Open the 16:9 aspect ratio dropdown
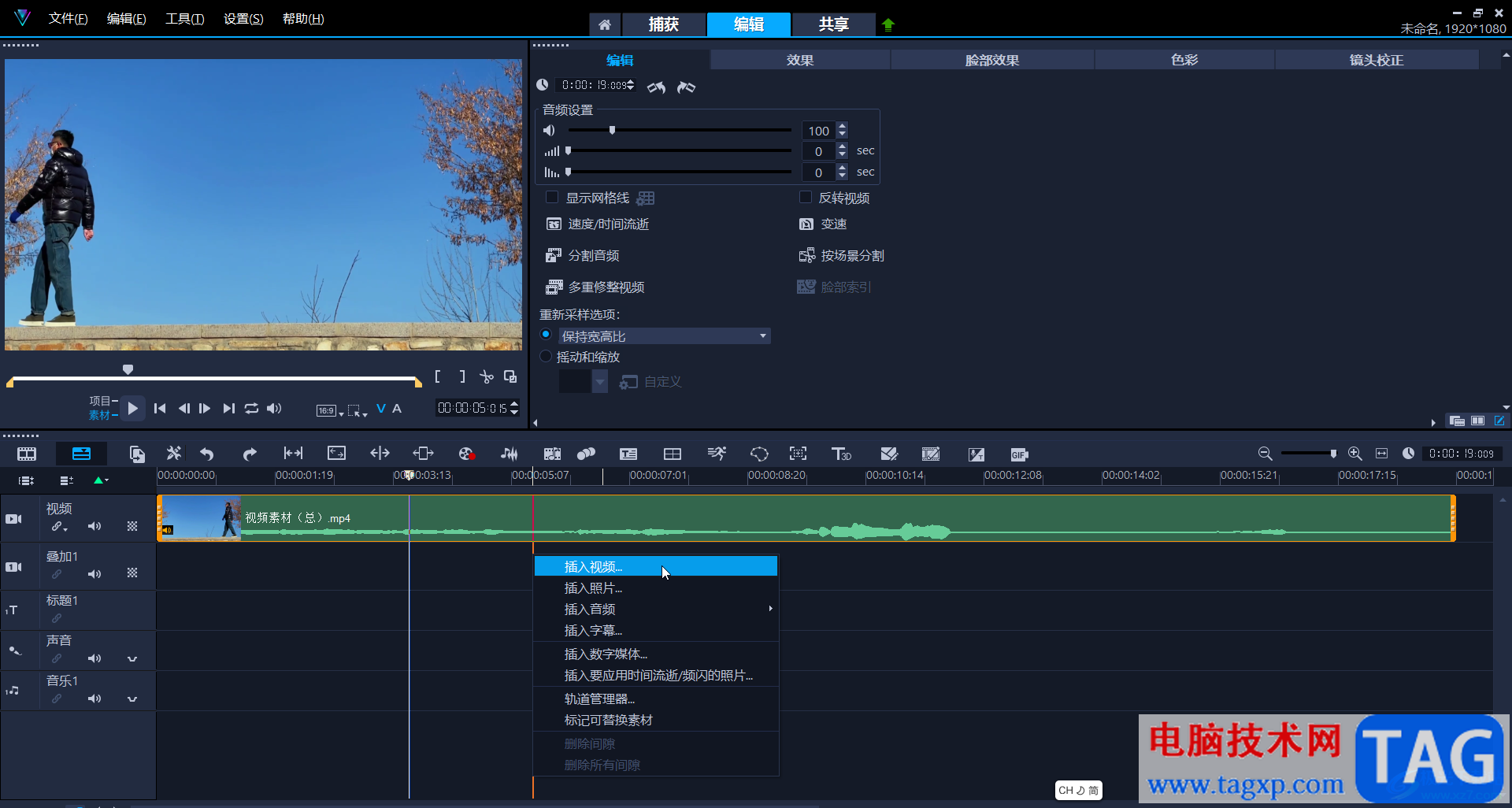1512x808 pixels. click(x=329, y=410)
